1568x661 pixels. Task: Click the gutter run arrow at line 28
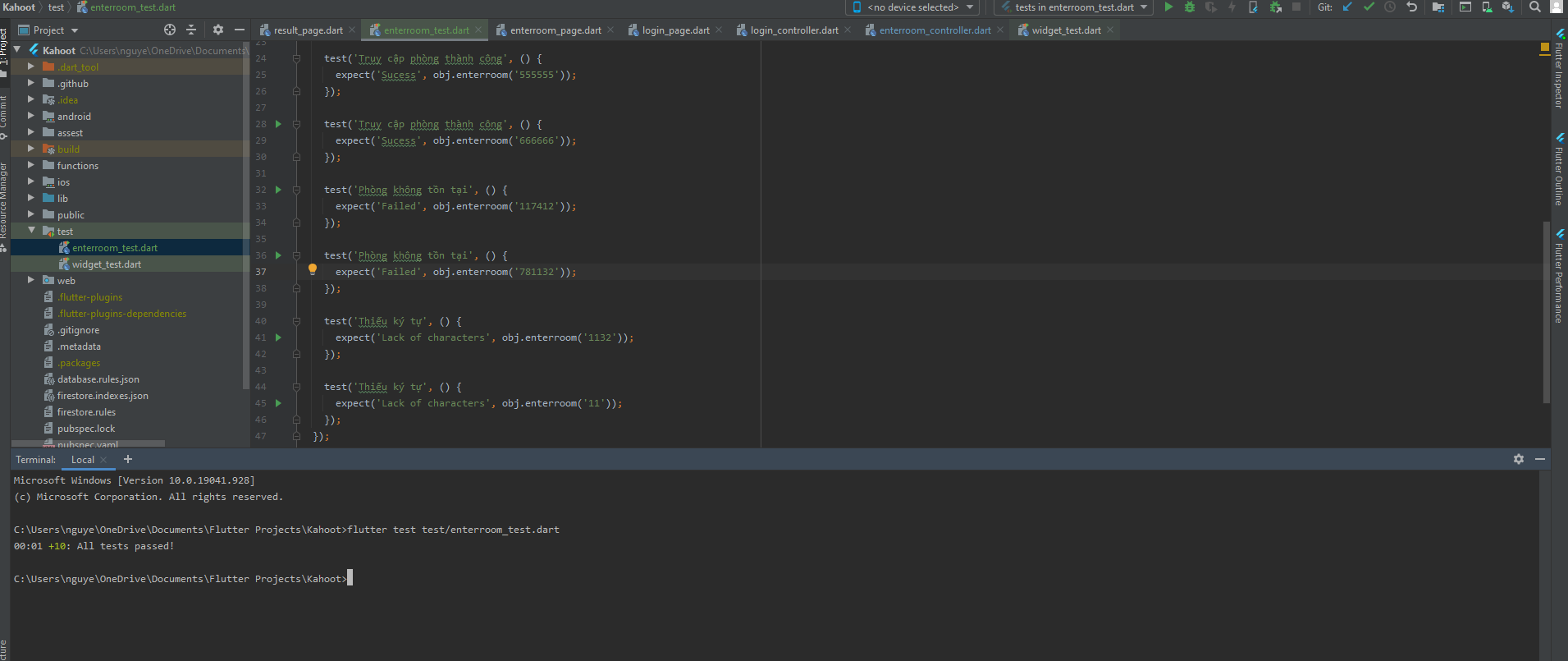tap(278, 124)
